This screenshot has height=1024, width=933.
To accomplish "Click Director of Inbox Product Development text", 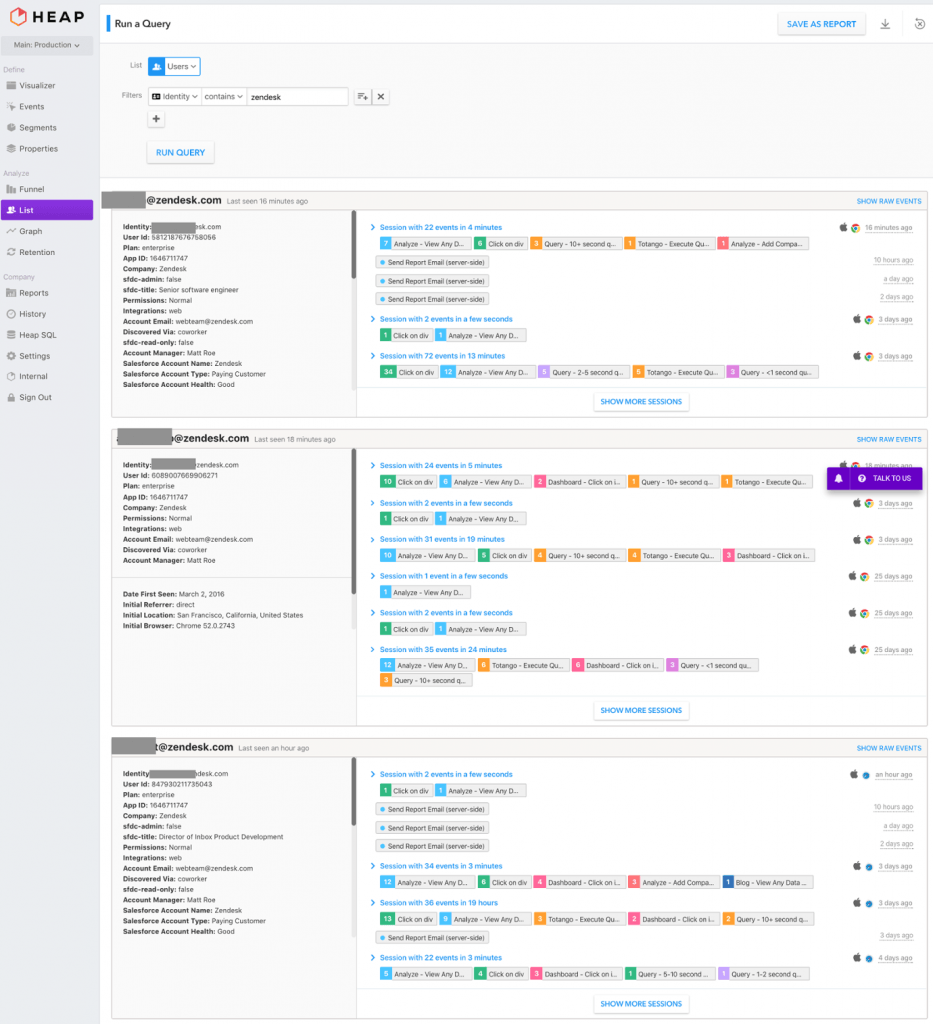I will click(x=221, y=837).
